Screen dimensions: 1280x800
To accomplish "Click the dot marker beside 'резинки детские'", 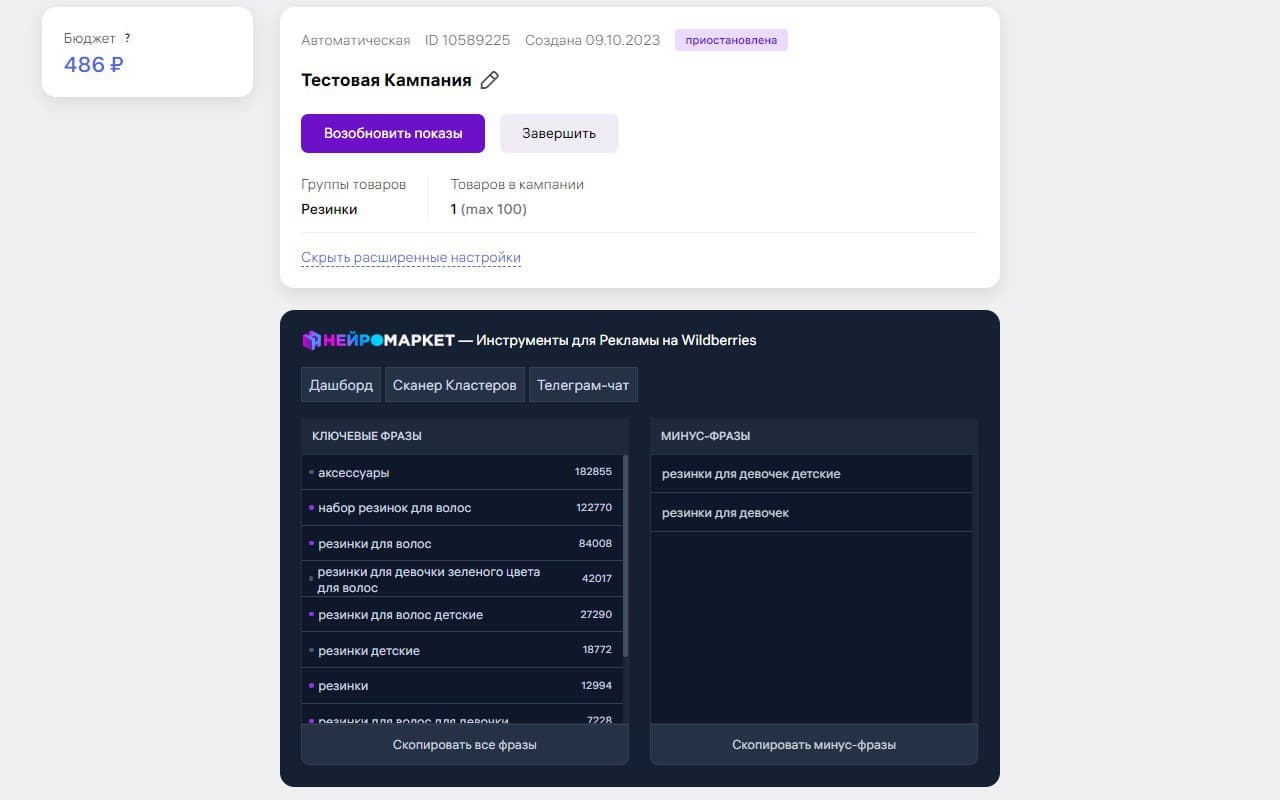I will click(x=311, y=650).
